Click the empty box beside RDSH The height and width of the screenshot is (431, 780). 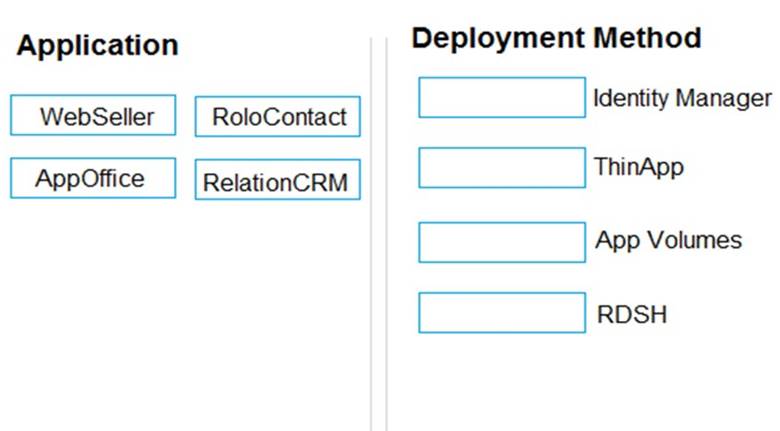point(501,313)
